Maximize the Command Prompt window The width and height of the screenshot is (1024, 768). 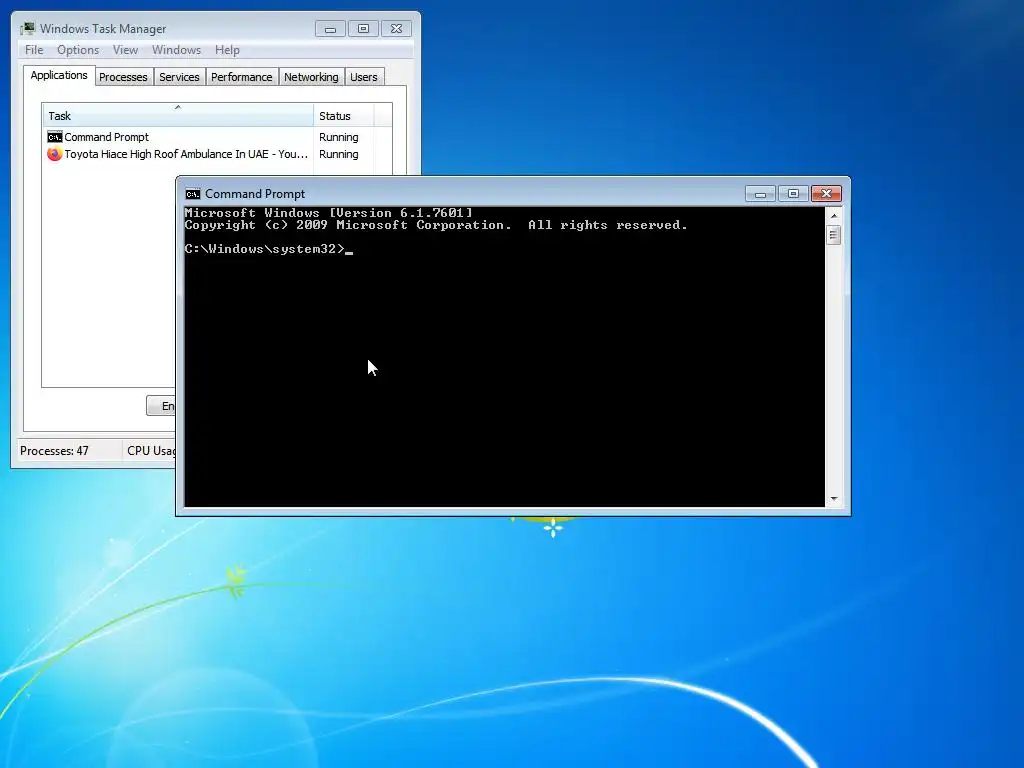(x=793, y=194)
